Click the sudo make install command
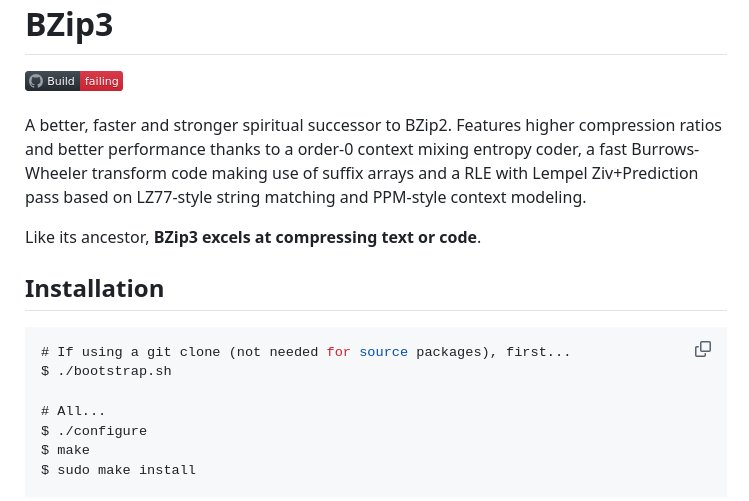This screenshot has height=501, width=749. coord(118,470)
